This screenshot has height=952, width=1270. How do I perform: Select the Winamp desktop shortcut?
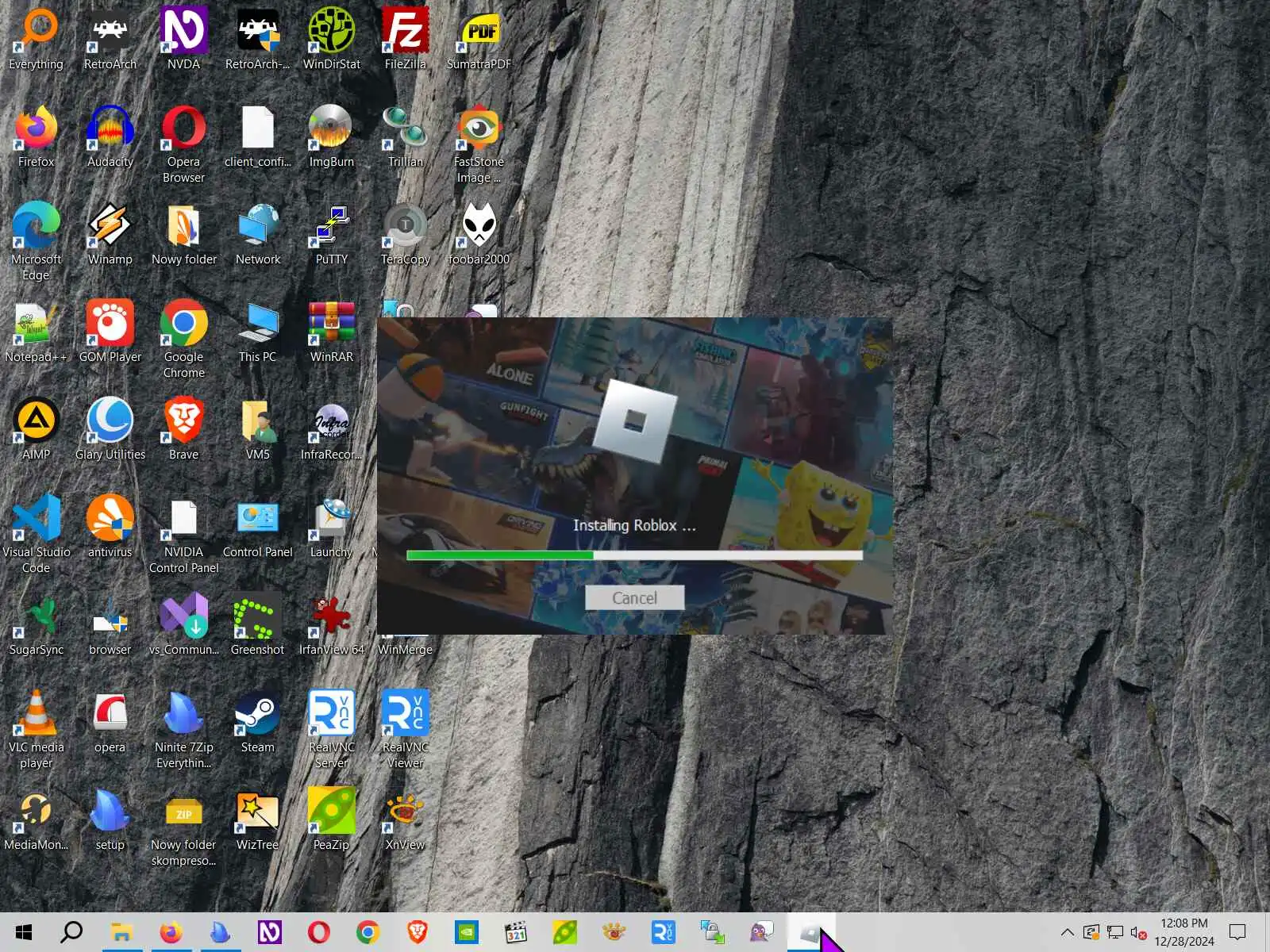[x=110, y=234]
